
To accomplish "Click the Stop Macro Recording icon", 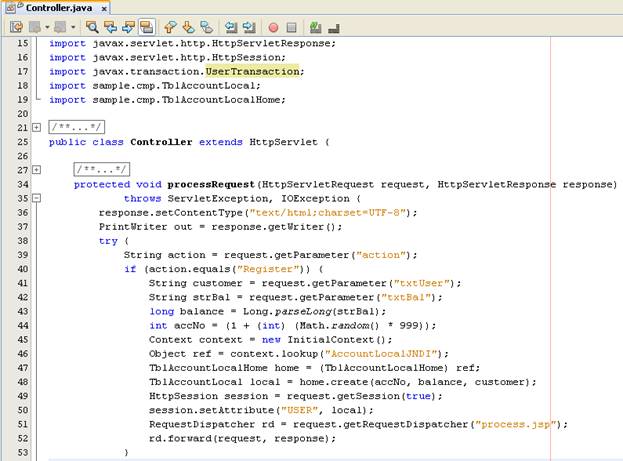I will click(x=291, y=27).
